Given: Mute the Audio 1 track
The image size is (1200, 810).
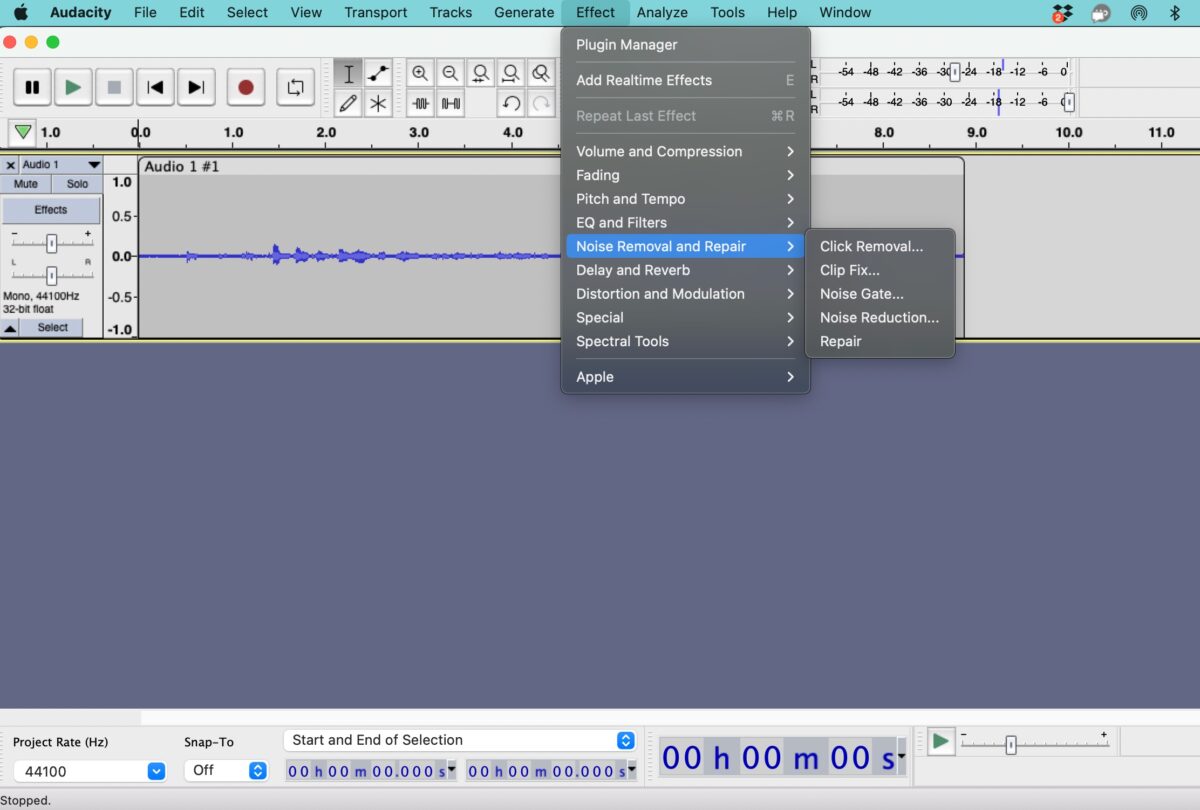Looking at the screenshot, I should pos(26,184).
